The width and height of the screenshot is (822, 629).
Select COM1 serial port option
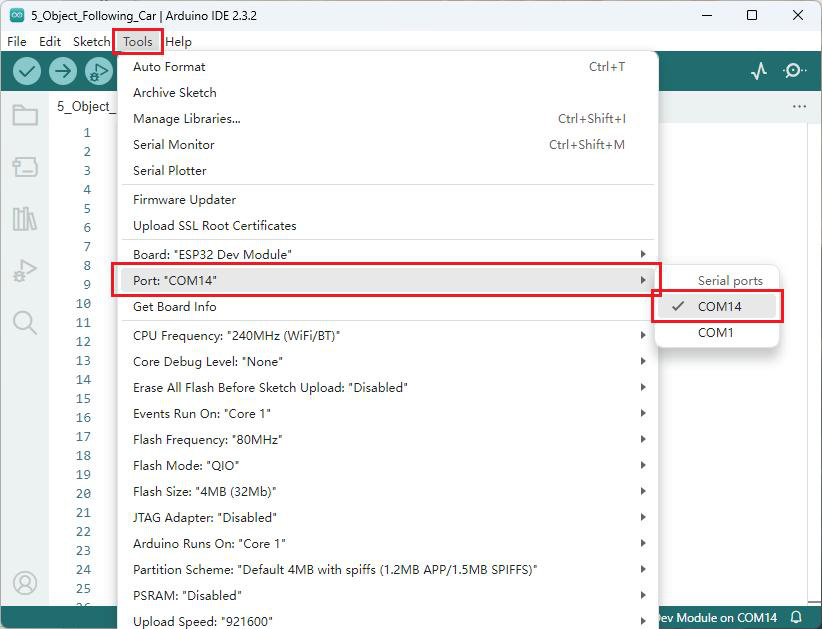tap(716, 332)
